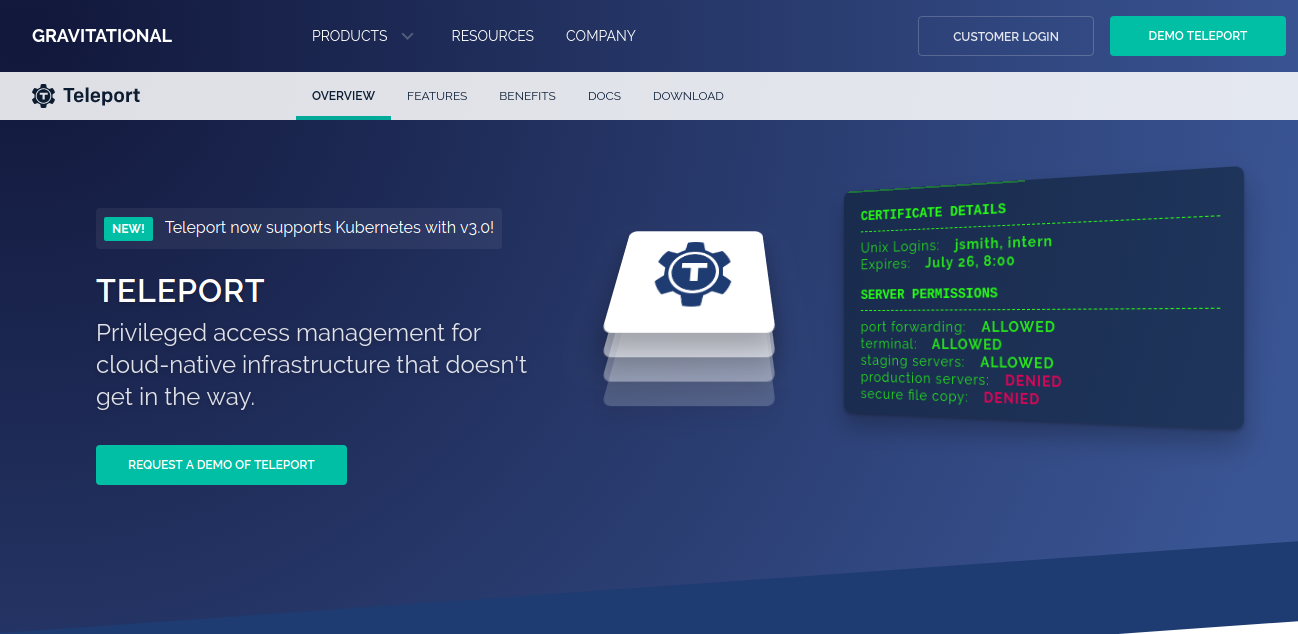Select the OVERVIEW tab
Viewport: 1298px width, 634px height.
(343, 96)
